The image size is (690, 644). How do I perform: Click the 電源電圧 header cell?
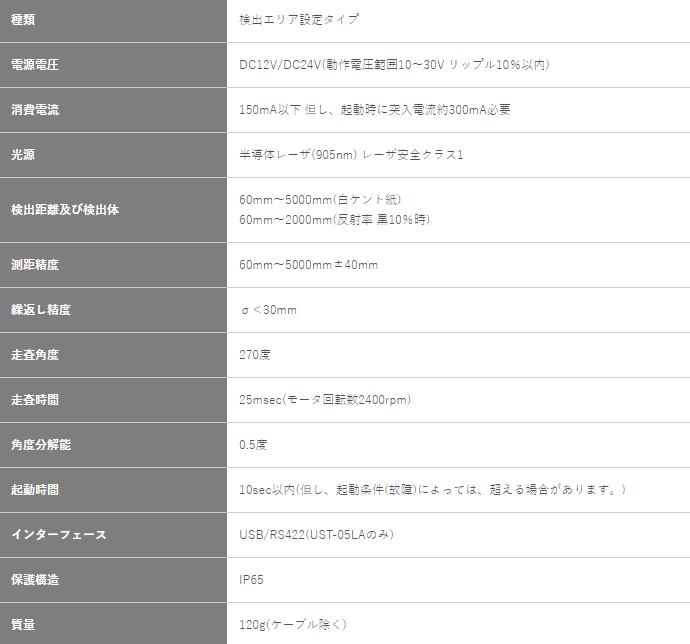coord(35,64)
